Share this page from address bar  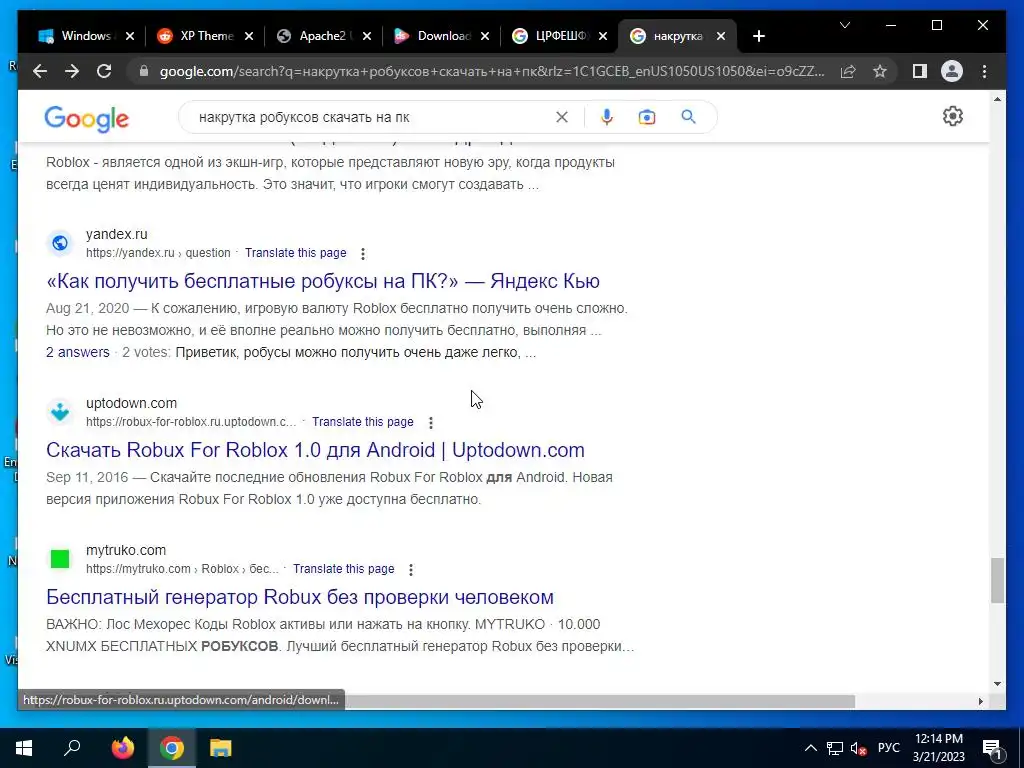tap(848, 71)
